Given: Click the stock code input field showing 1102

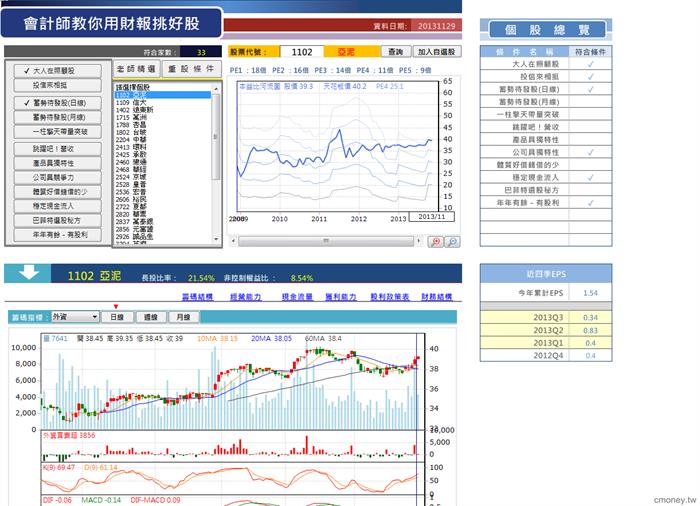Looking at the screenshot, I should pyautogui.click(x=302, y=52).
